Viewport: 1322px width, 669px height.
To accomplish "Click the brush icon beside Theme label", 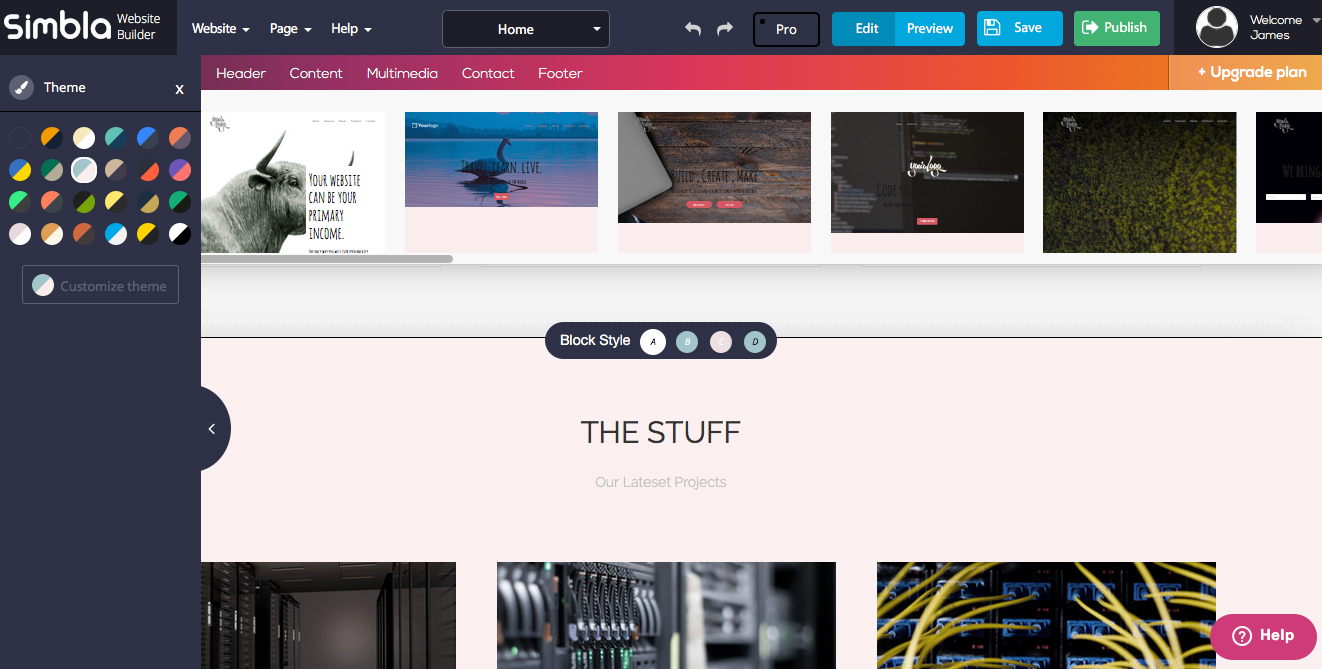I will [21, 88].
